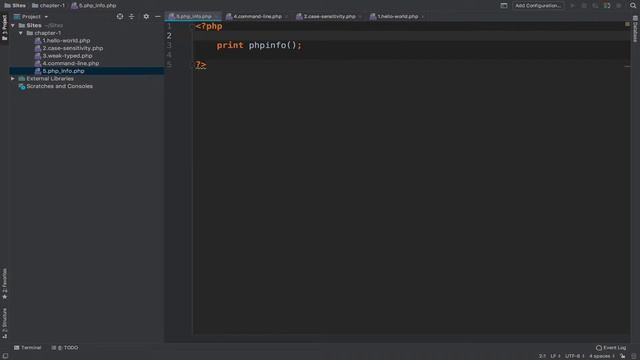Click the Scratches and Consoles icon

tap(22, 87)
